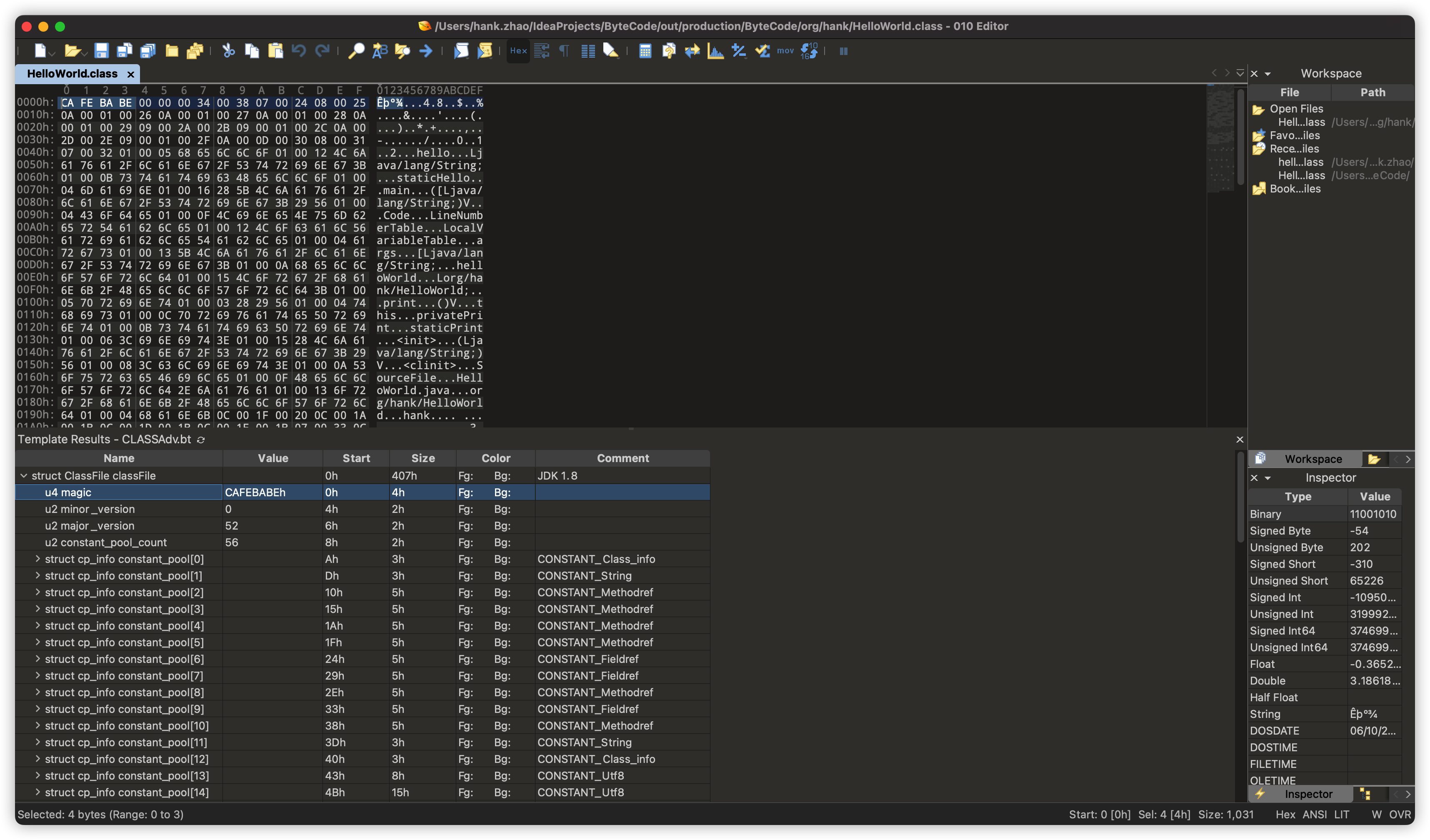Expand constant_pool[0] struct row
Viewport: 1430px width, 840px height.
(x=37, y=559)
